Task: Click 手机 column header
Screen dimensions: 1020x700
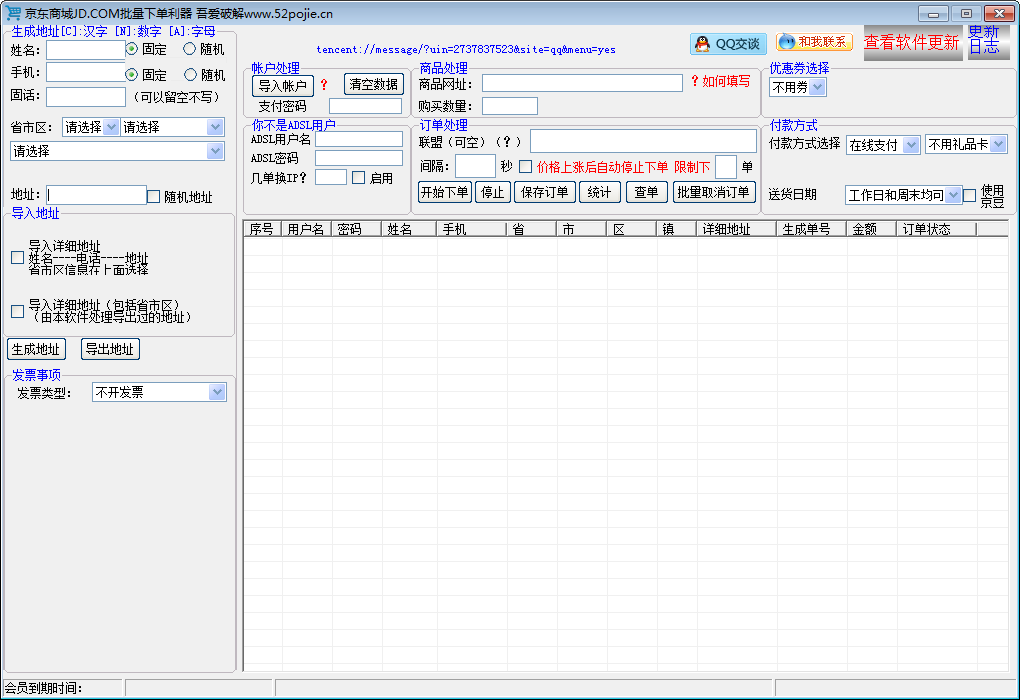Action: coord(472,229)
